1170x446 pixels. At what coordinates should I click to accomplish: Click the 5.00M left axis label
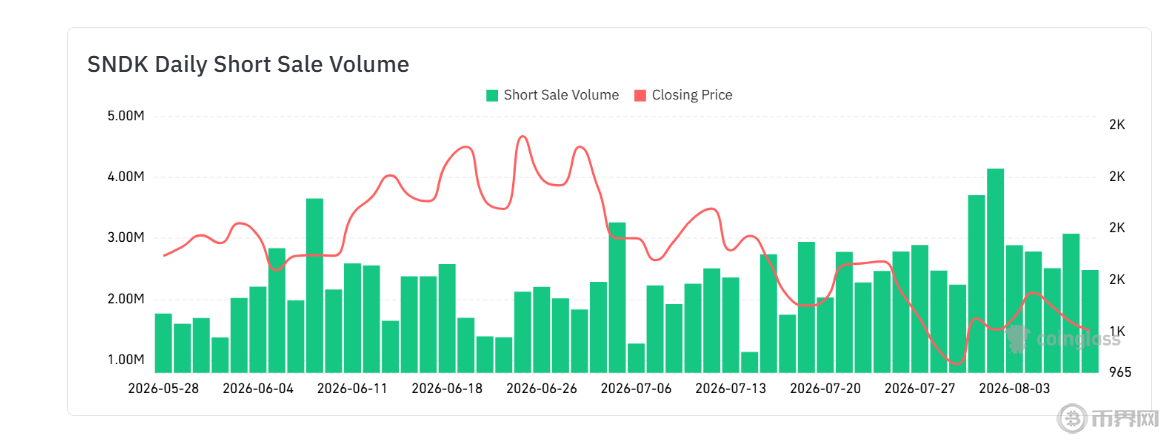click(x=127, y=116)
